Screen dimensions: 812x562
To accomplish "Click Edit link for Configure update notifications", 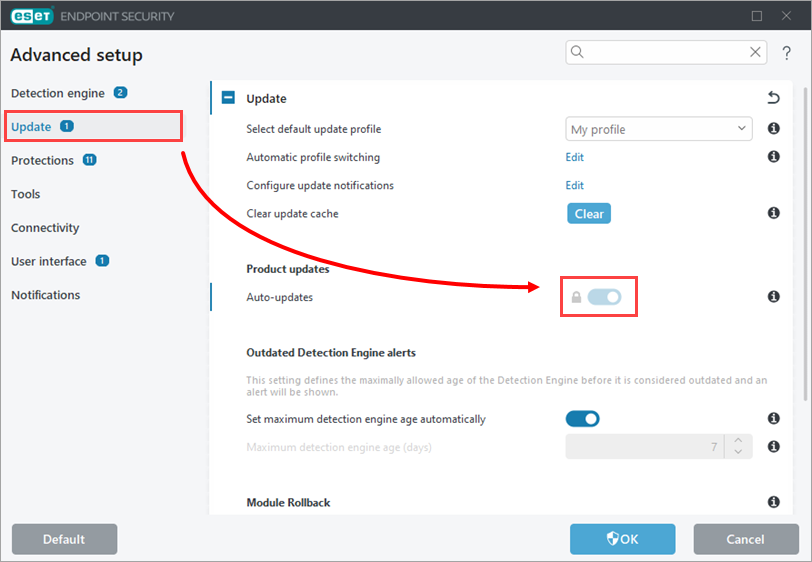I will pyautogui.click(x=574, y=185).
